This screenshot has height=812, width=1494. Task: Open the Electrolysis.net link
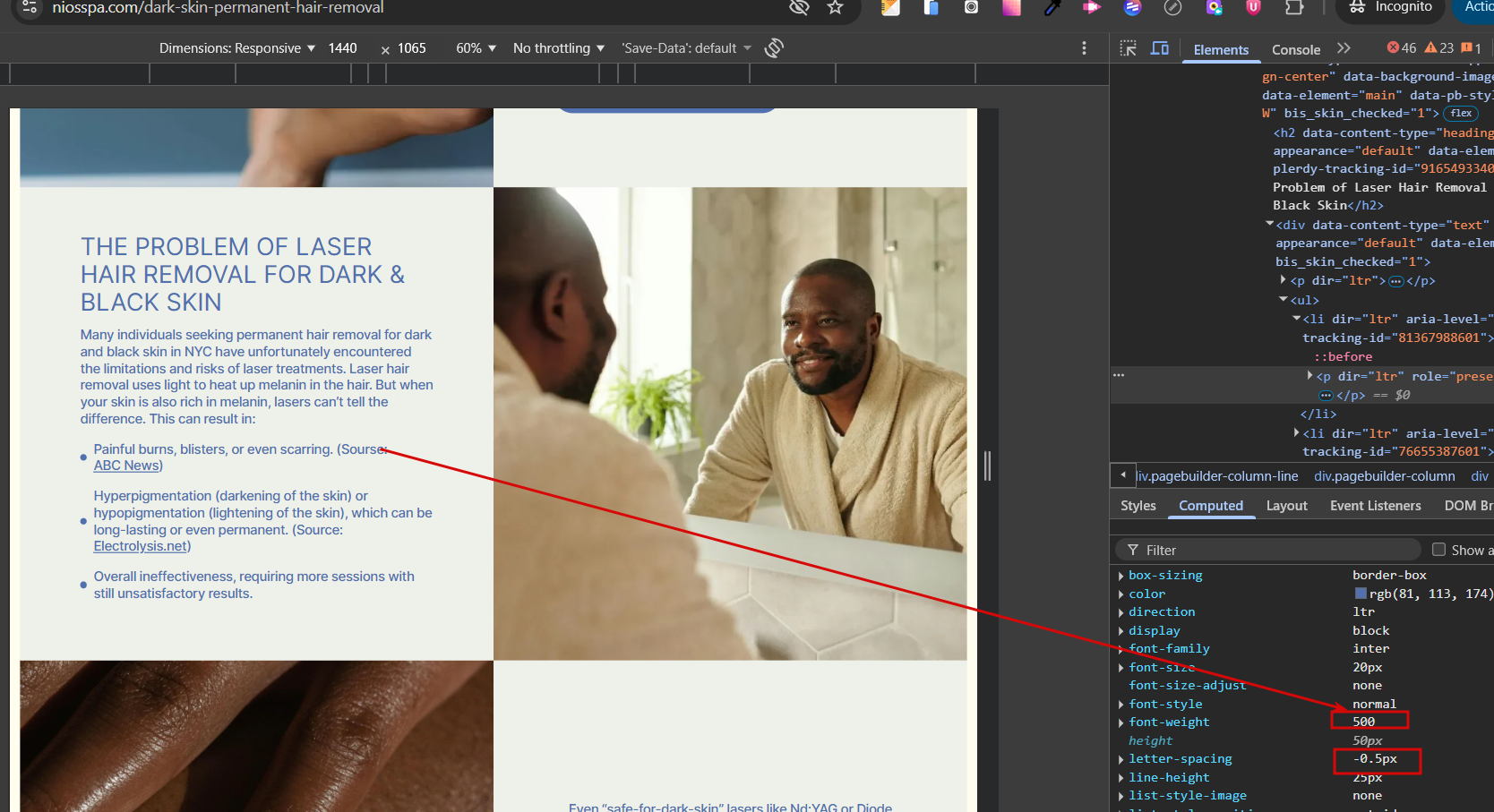coord(141,546)
